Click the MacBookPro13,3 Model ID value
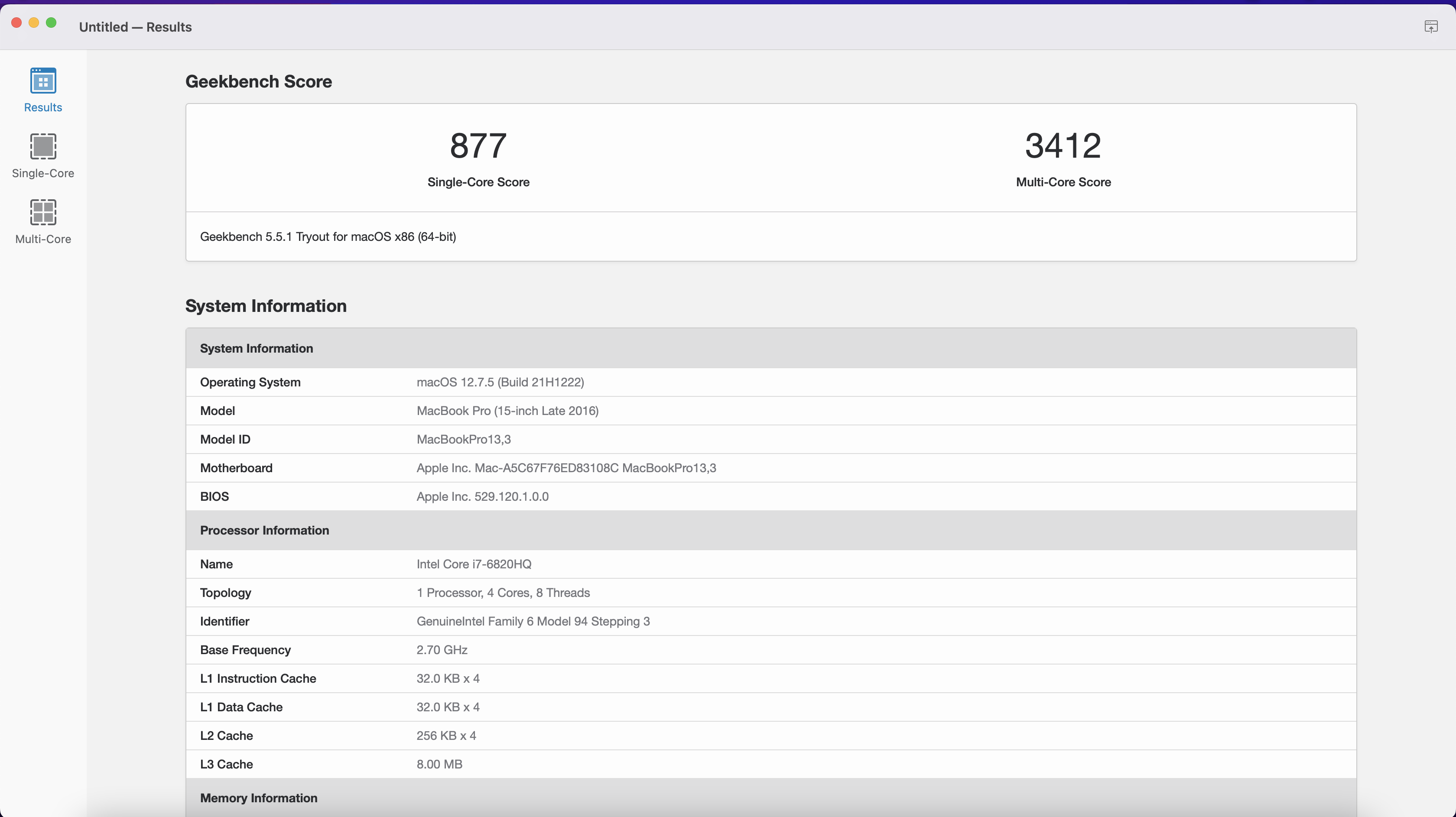 pyautogui.click(x=464, y=440)
